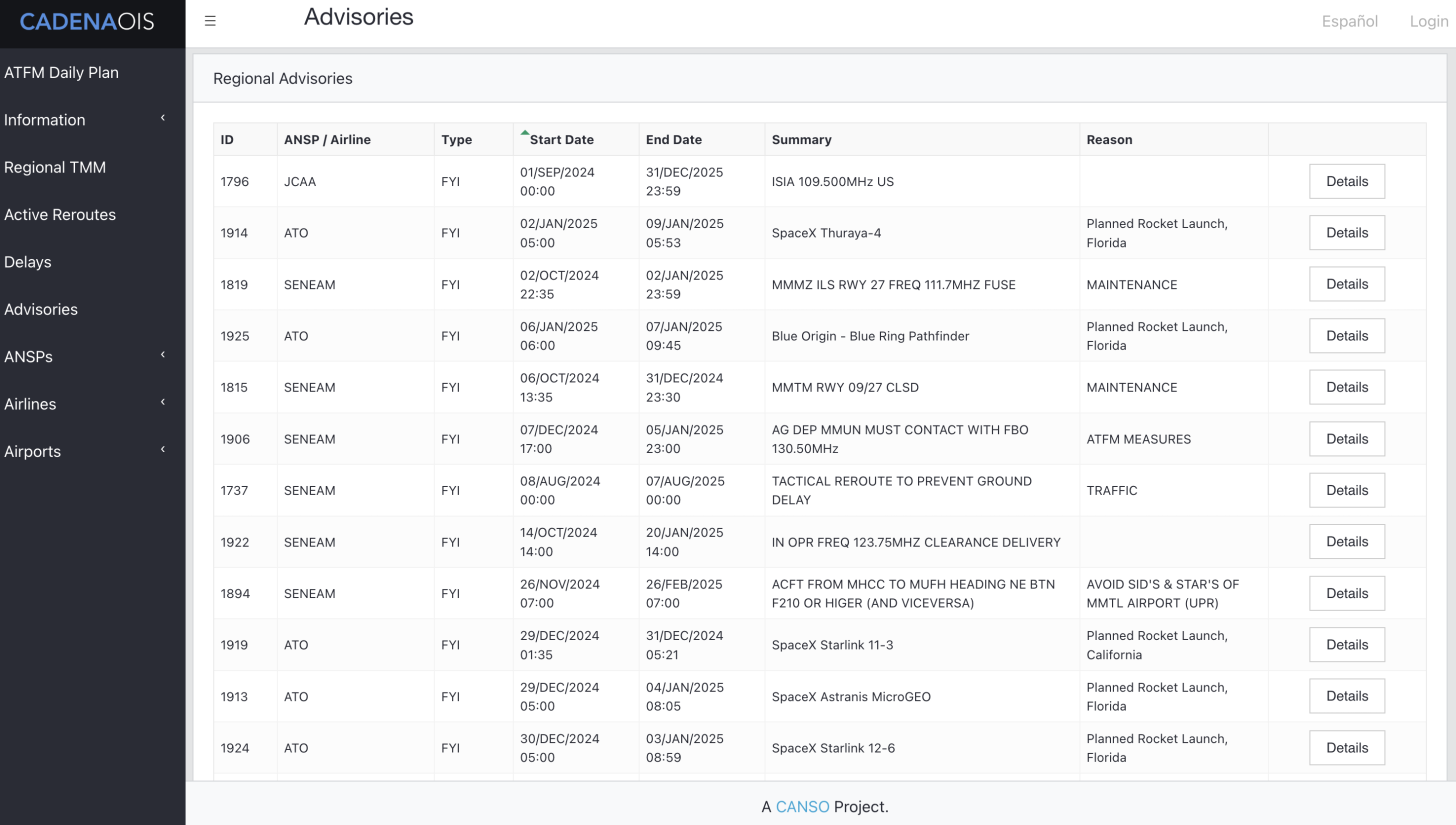View Details for advisory 1819
Viewport: 1456px width, 825px height.
[x=1347, y=285]
